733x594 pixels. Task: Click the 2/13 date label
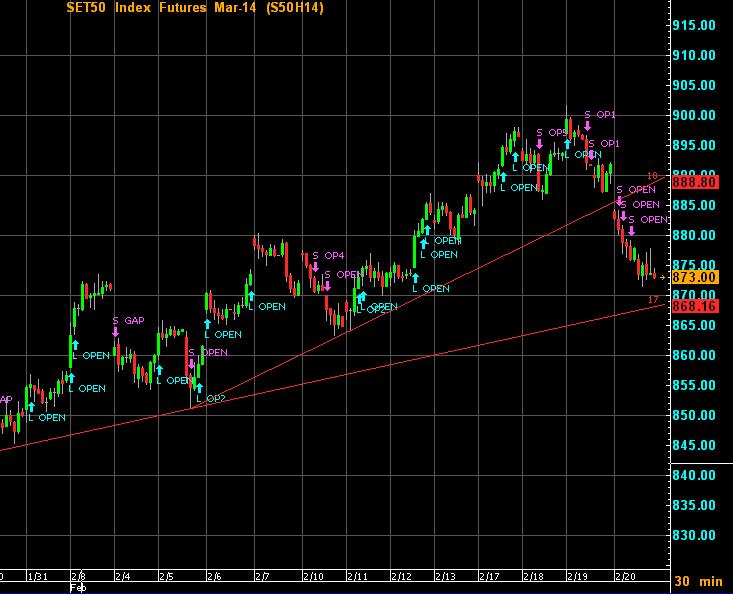pos(446,576)
